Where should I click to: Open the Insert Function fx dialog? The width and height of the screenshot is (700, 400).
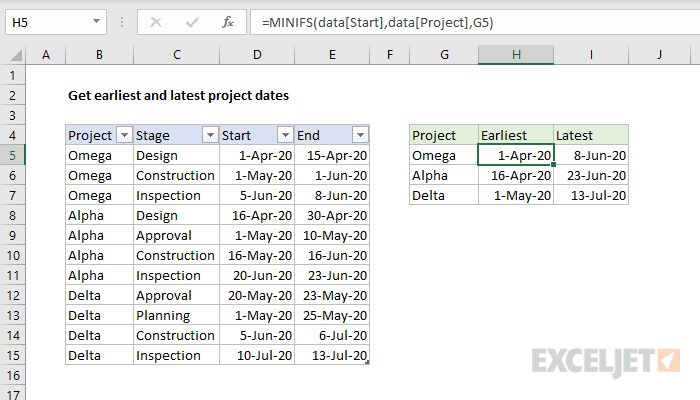(228, 21)
